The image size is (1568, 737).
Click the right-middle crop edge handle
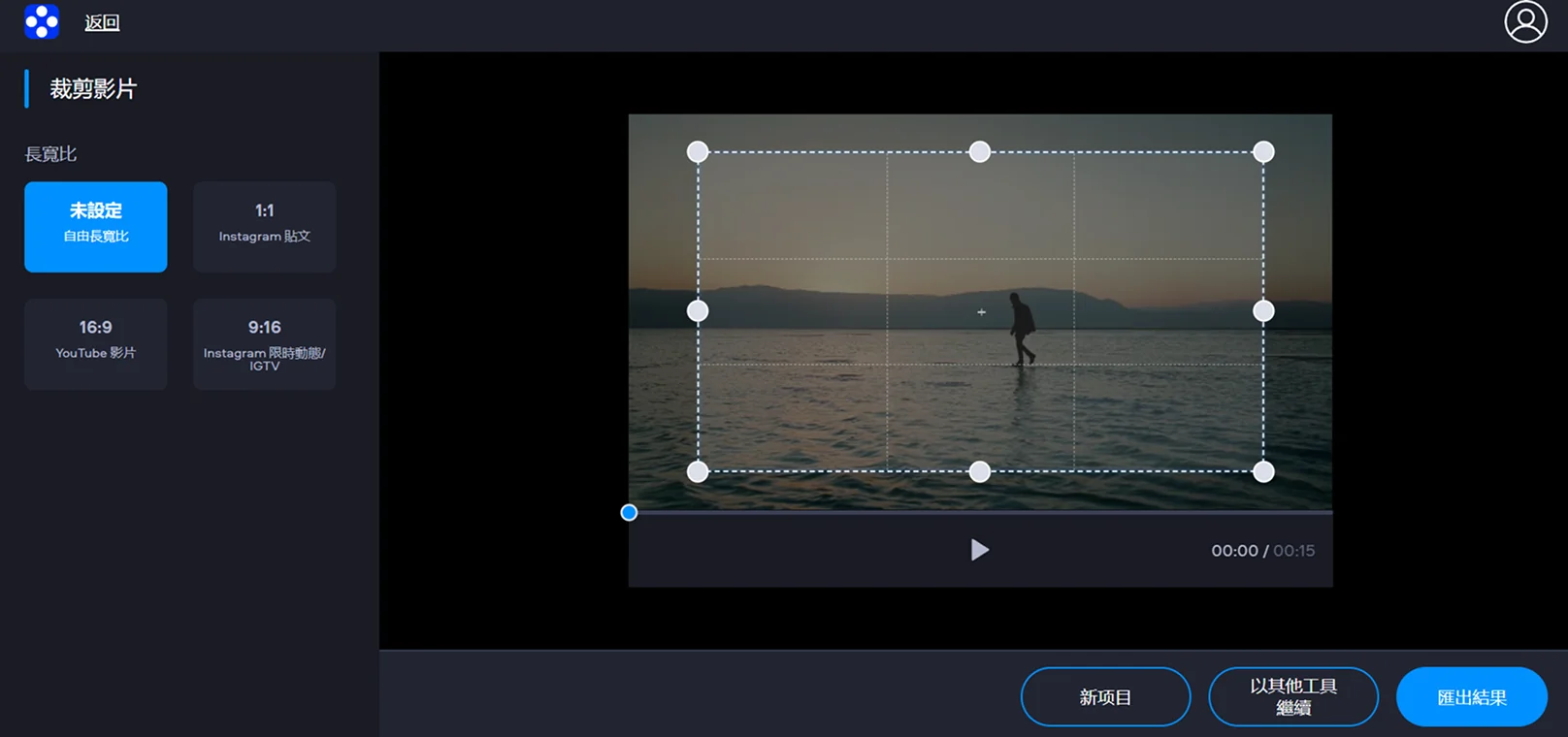[x=1263, y=311]
